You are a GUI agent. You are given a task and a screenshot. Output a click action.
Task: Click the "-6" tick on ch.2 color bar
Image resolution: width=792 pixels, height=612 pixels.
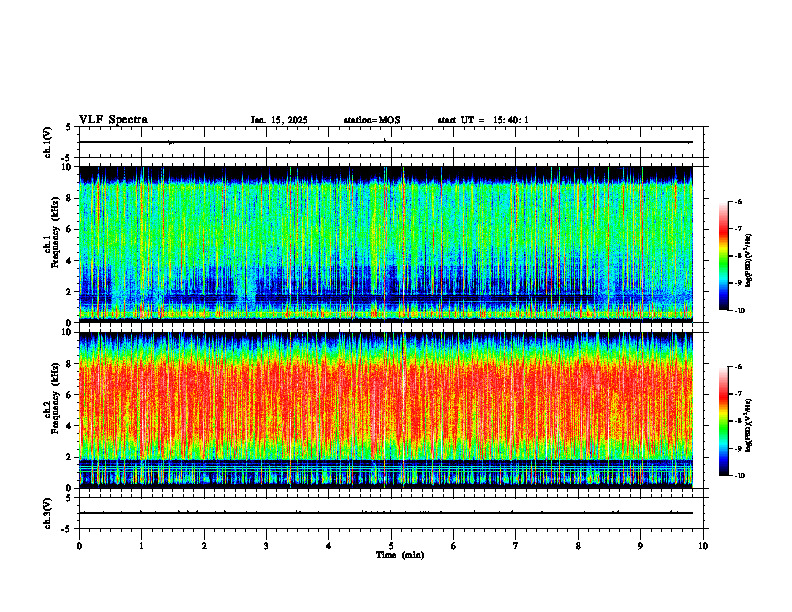pos(738,367)
